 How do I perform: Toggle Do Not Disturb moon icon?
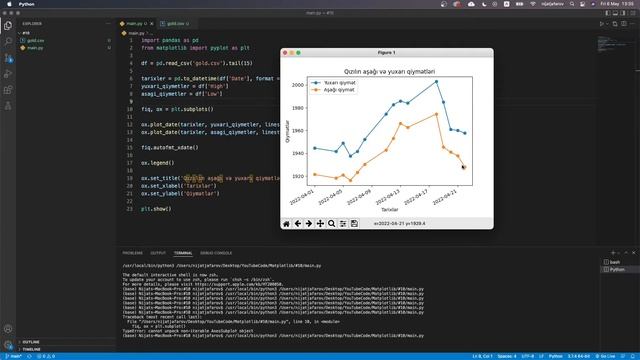tap(484, 4)
